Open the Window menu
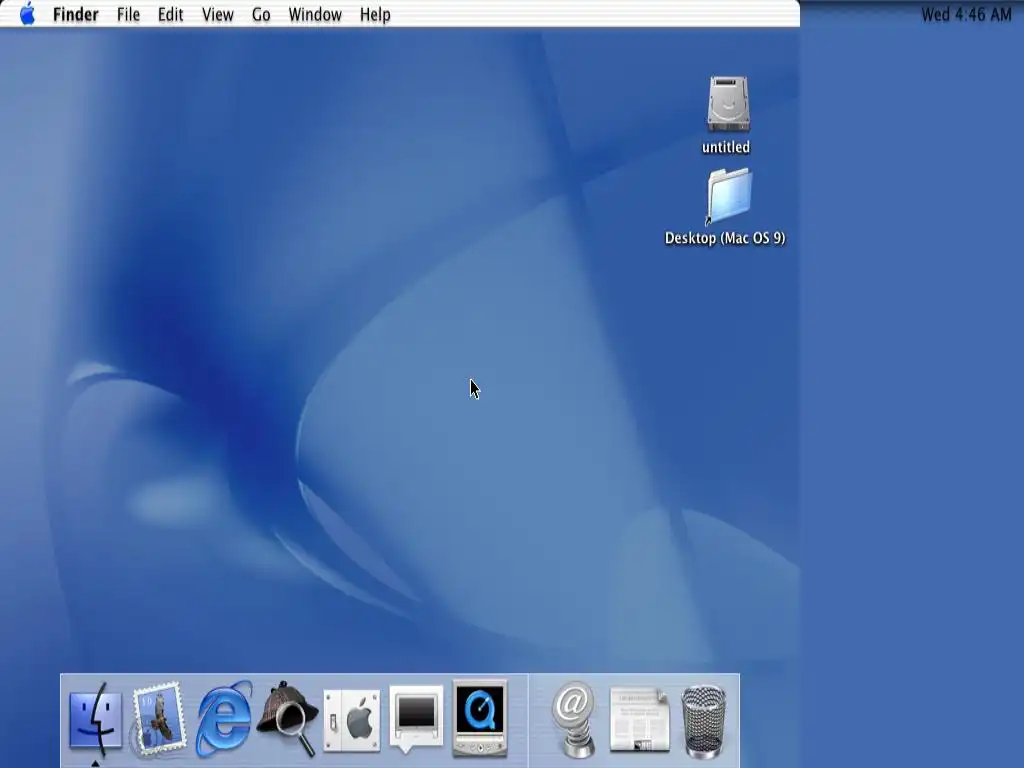1024x768 pixels. coord(315,14)
